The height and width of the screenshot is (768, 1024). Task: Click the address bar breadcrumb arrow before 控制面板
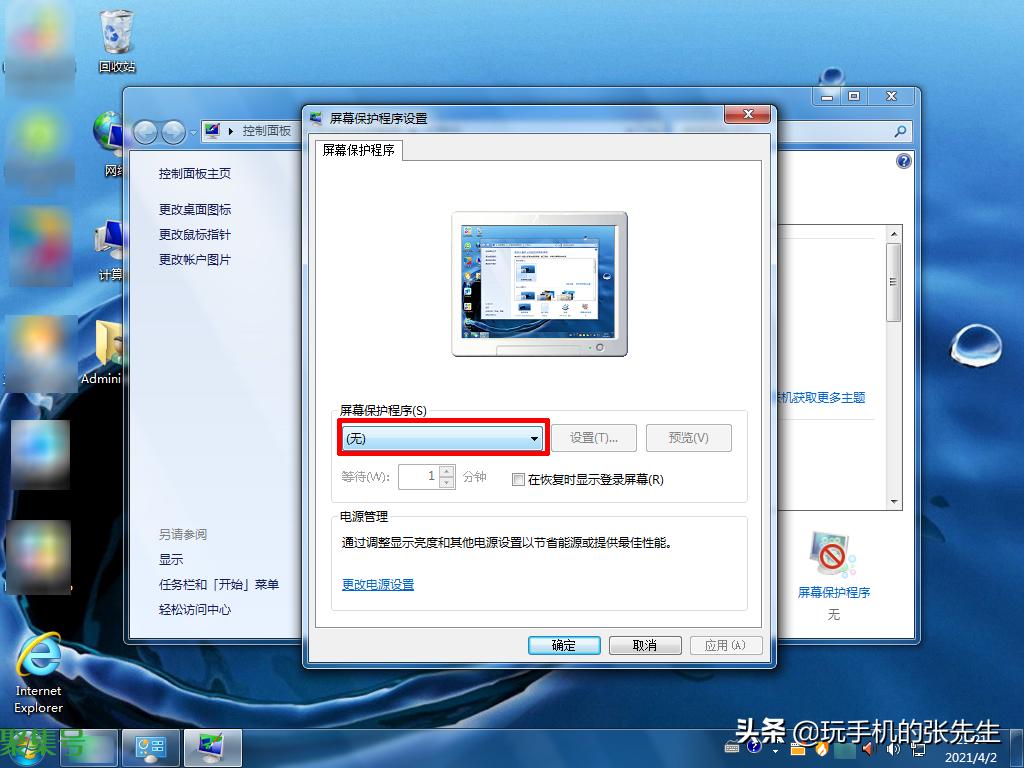tap(232, 131)
